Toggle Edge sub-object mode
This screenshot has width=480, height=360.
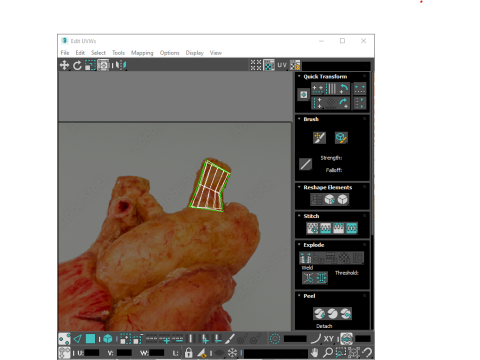(77, 339)
